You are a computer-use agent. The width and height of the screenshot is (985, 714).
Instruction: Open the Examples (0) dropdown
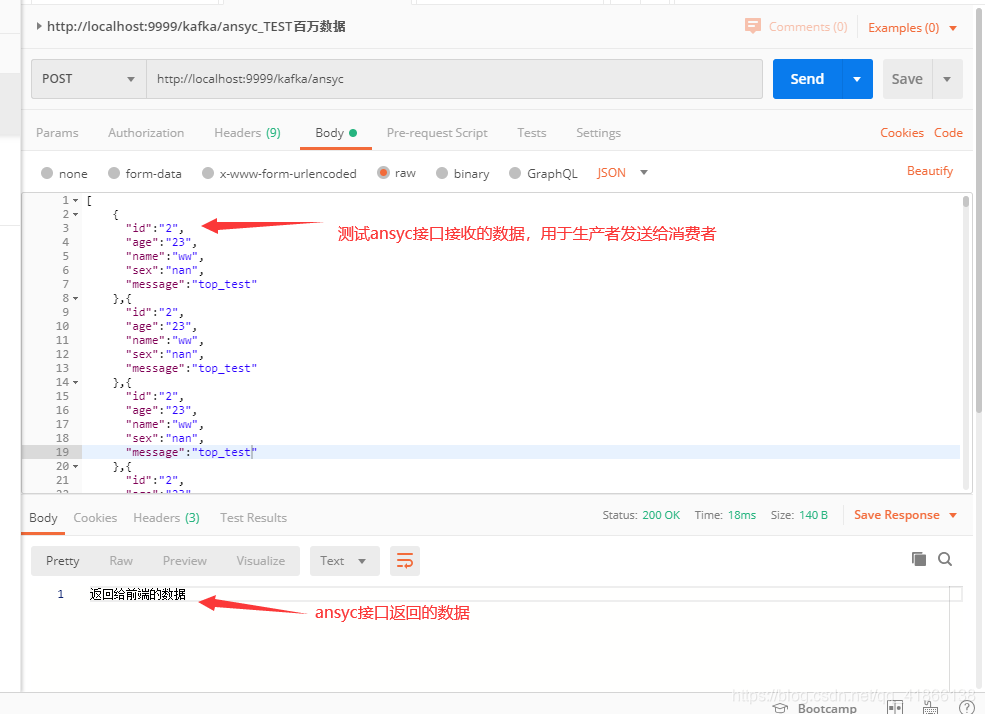pos(913,28)
